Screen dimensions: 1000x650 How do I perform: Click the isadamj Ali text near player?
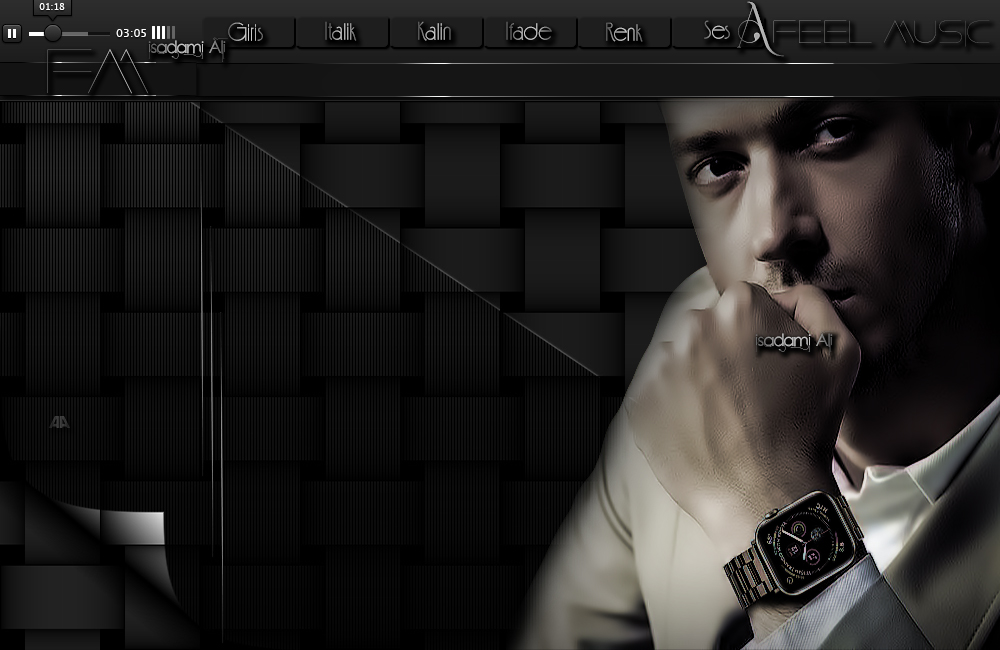(187, 50)
